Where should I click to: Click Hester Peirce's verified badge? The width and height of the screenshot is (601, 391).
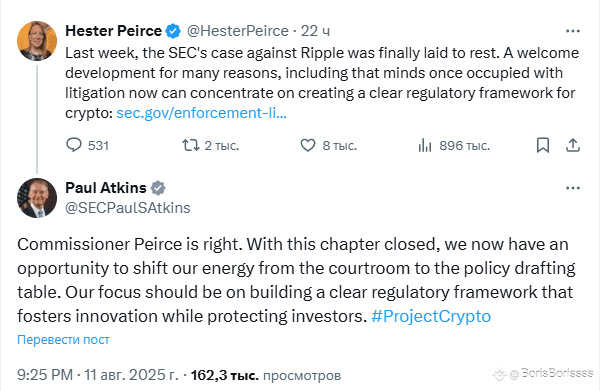(173, 31)
